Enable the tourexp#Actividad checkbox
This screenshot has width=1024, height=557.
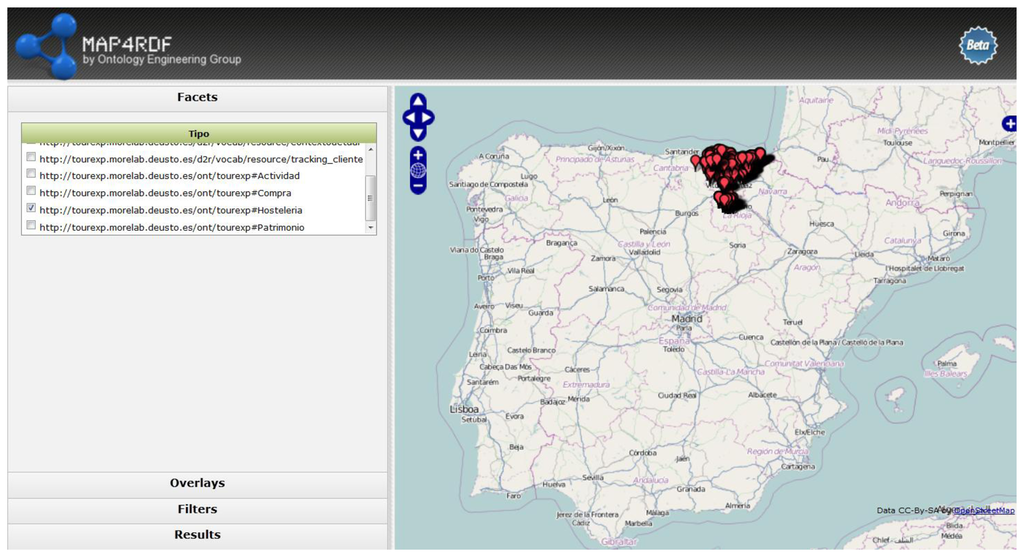click(x=31, y=175)
